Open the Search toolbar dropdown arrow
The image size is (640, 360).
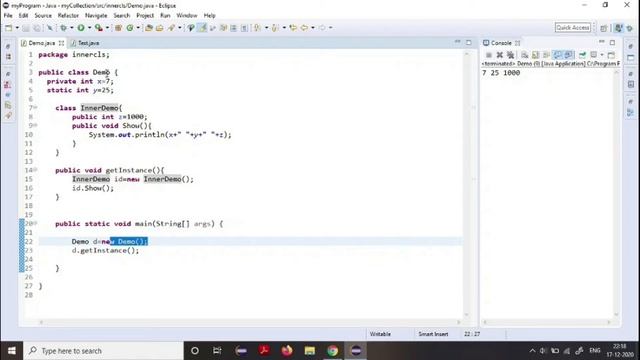pos(179,28)
